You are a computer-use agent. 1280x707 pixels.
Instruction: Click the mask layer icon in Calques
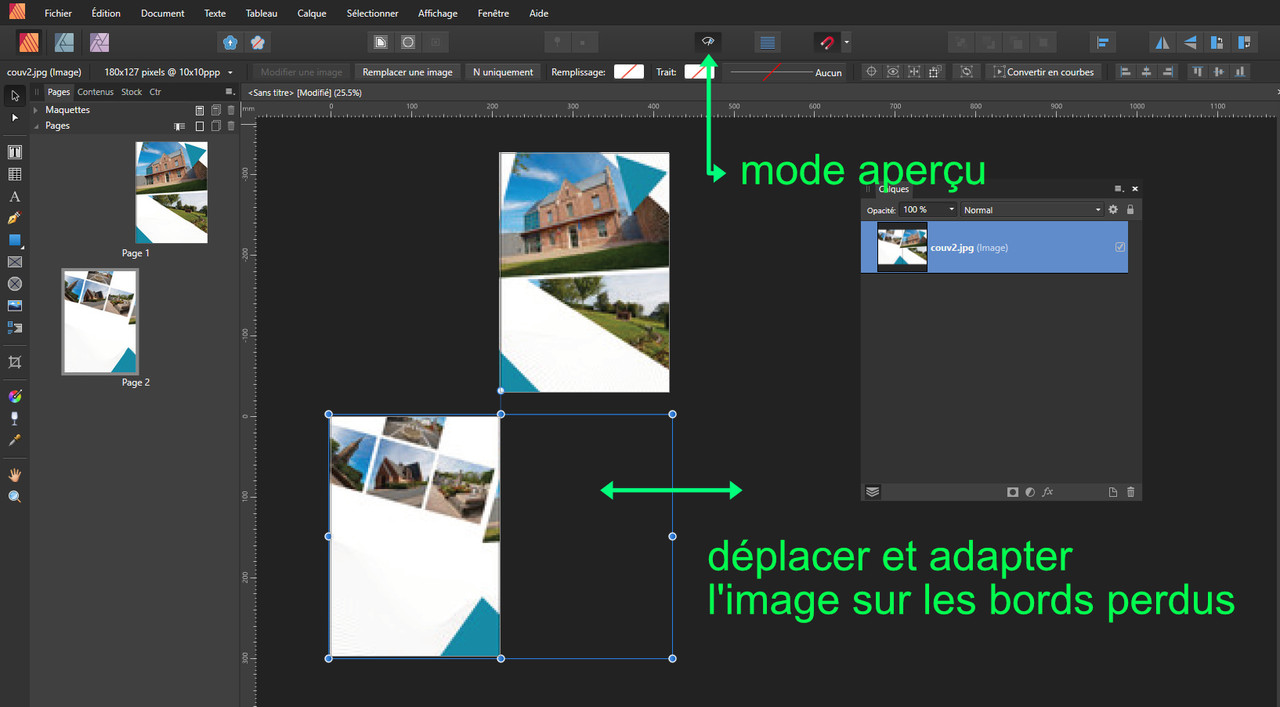tap(1012, 492)
